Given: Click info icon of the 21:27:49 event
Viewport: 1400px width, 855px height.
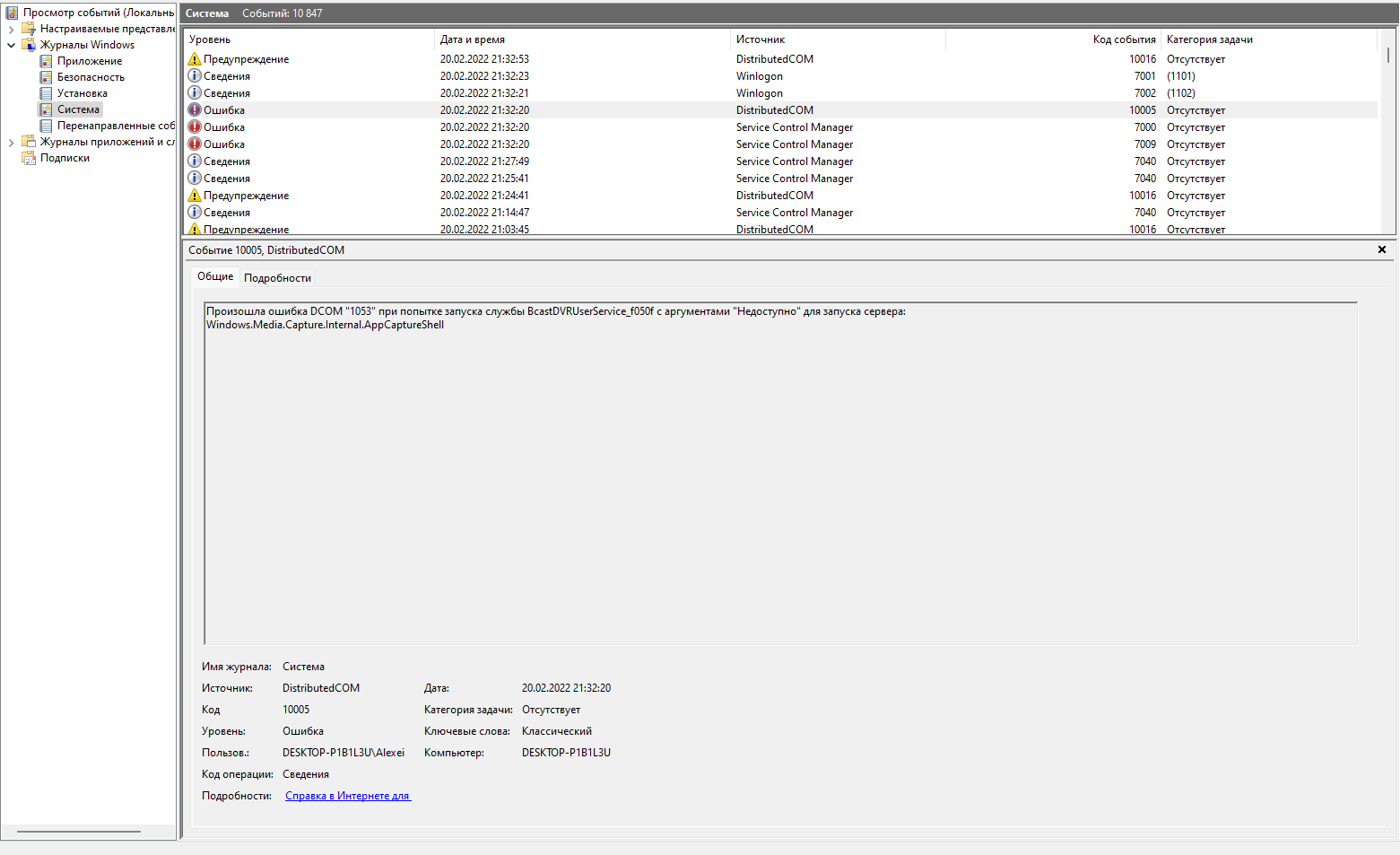Looking at the screenshot, I should pos(195,161).
